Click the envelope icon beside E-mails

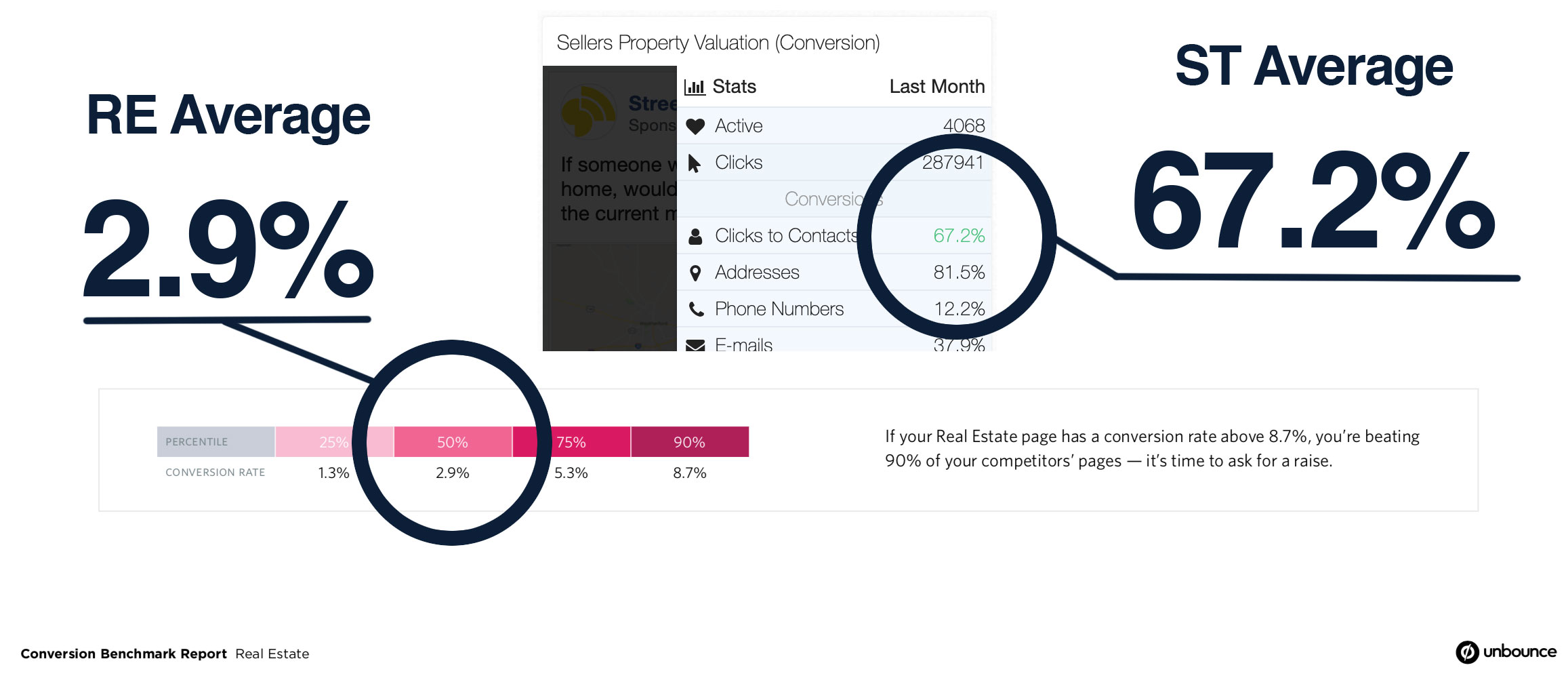(x=695, y=345)
